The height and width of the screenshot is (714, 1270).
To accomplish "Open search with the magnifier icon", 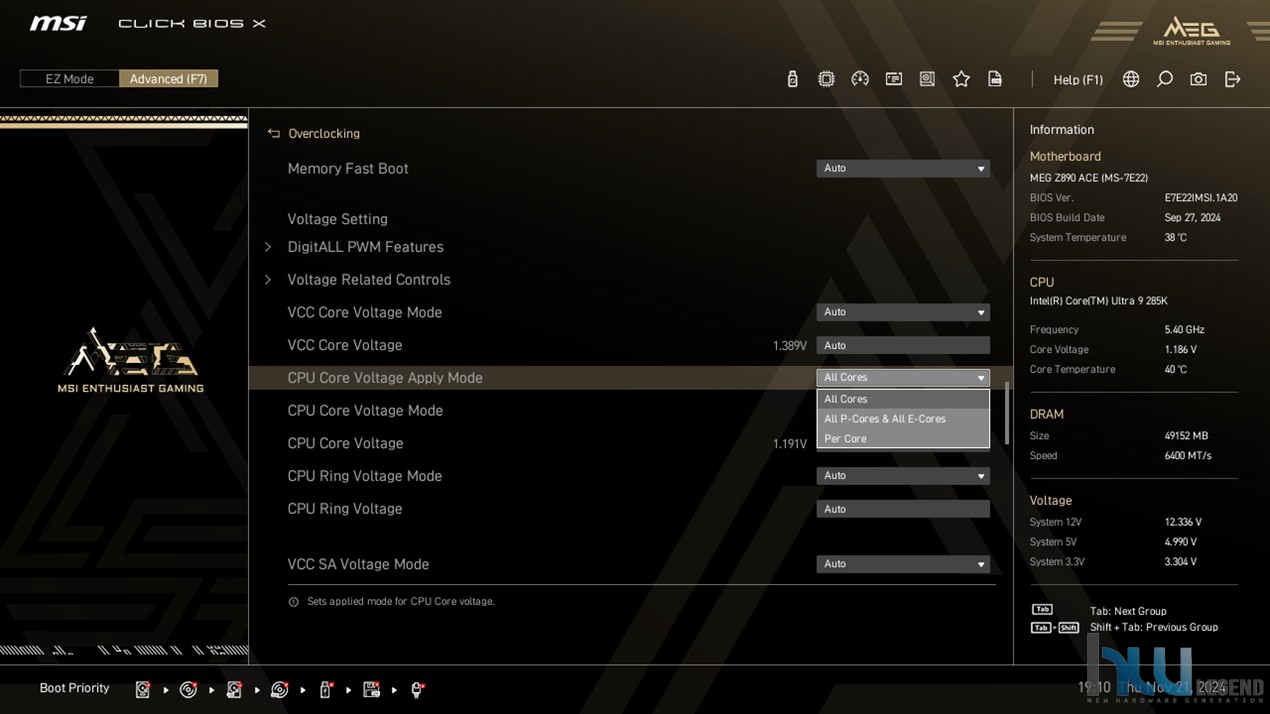I will pos(1165,79).
